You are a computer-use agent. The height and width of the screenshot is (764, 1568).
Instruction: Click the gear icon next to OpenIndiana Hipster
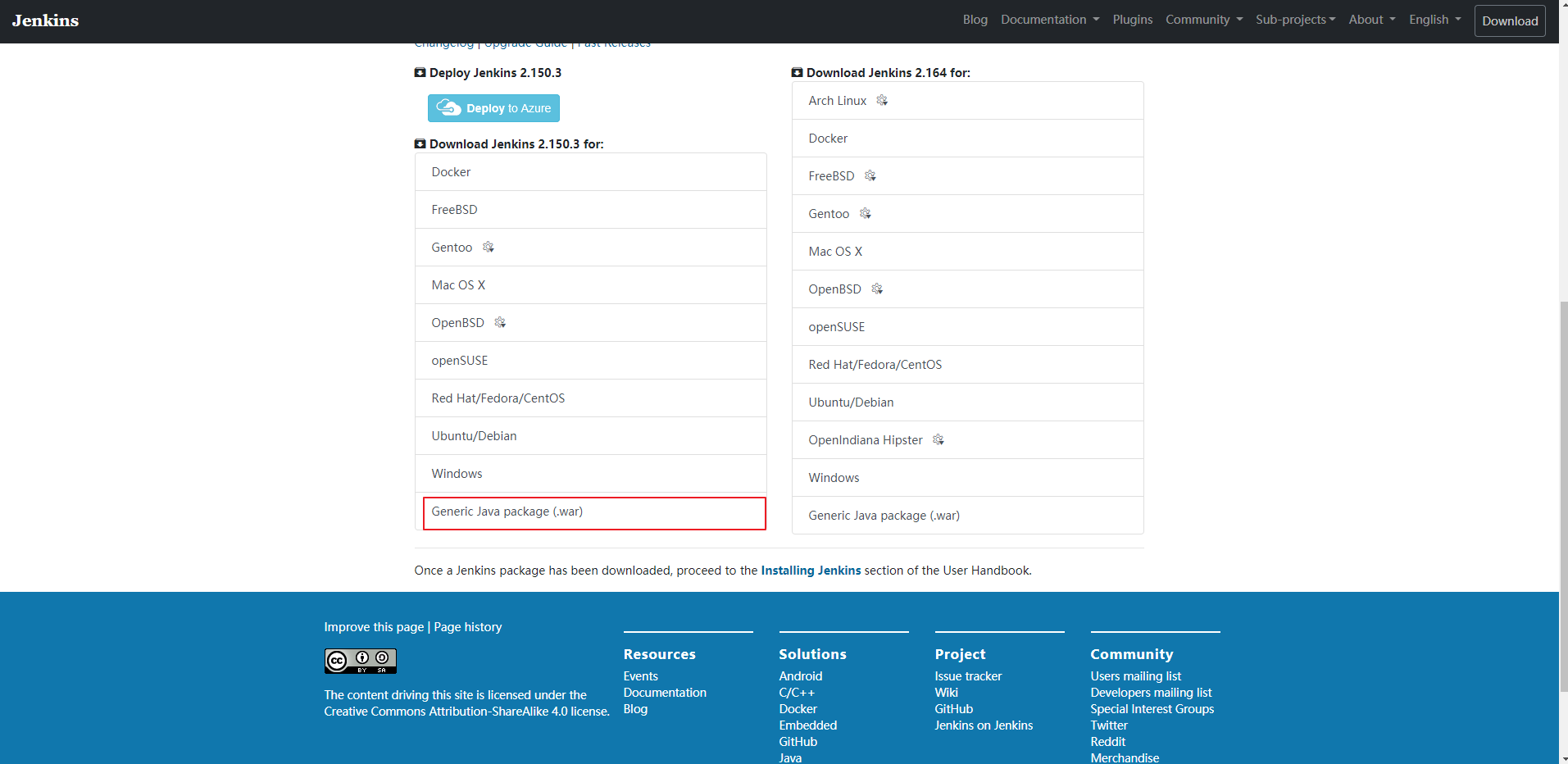coord(939,439)
